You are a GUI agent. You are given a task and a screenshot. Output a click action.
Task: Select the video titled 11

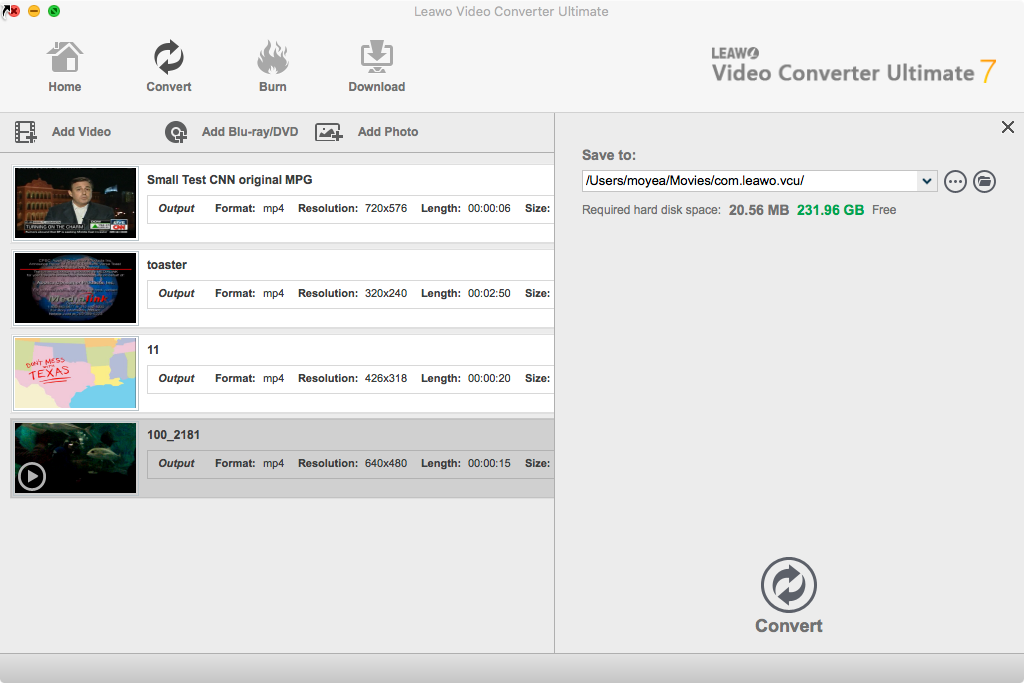click(153, 350)
